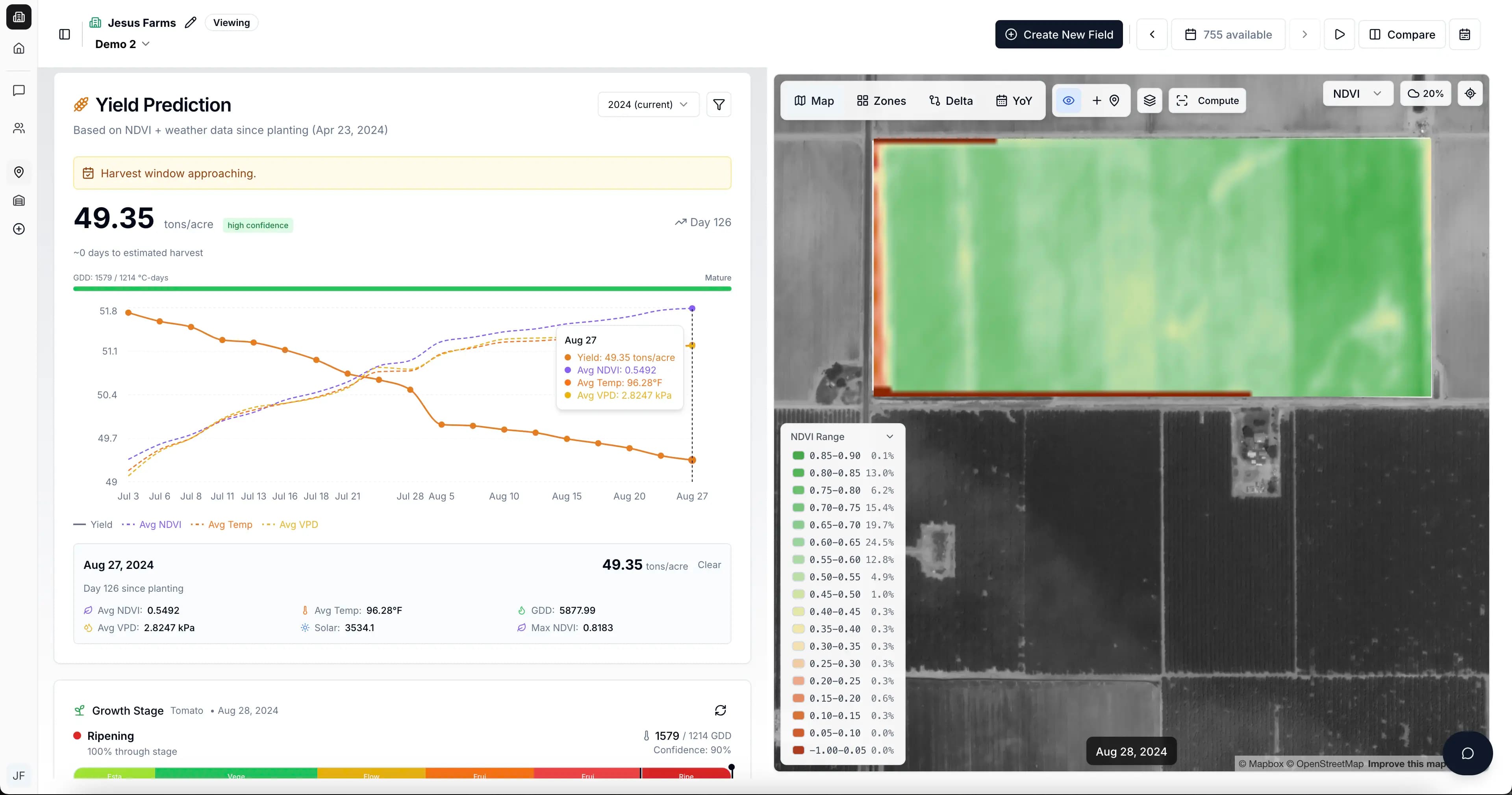Click the Aug 28, 2024 map date label
This screenshot has width=1512, height=795.
tap(1131, 751)
